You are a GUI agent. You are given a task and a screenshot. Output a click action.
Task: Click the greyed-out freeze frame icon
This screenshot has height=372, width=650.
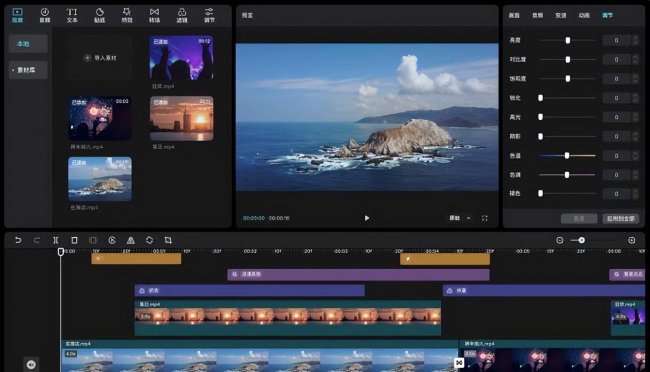click(93, 240)
